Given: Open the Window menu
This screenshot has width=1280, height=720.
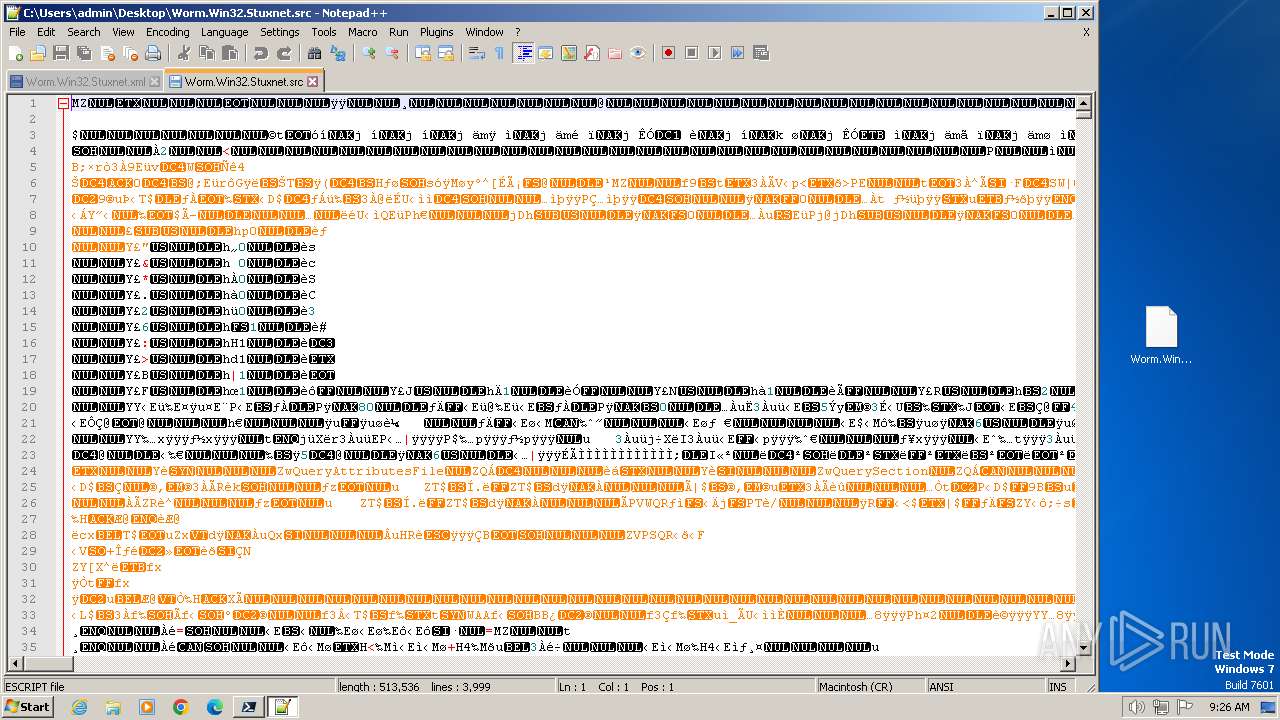Looking at the screenshot, I should point(485,32).
